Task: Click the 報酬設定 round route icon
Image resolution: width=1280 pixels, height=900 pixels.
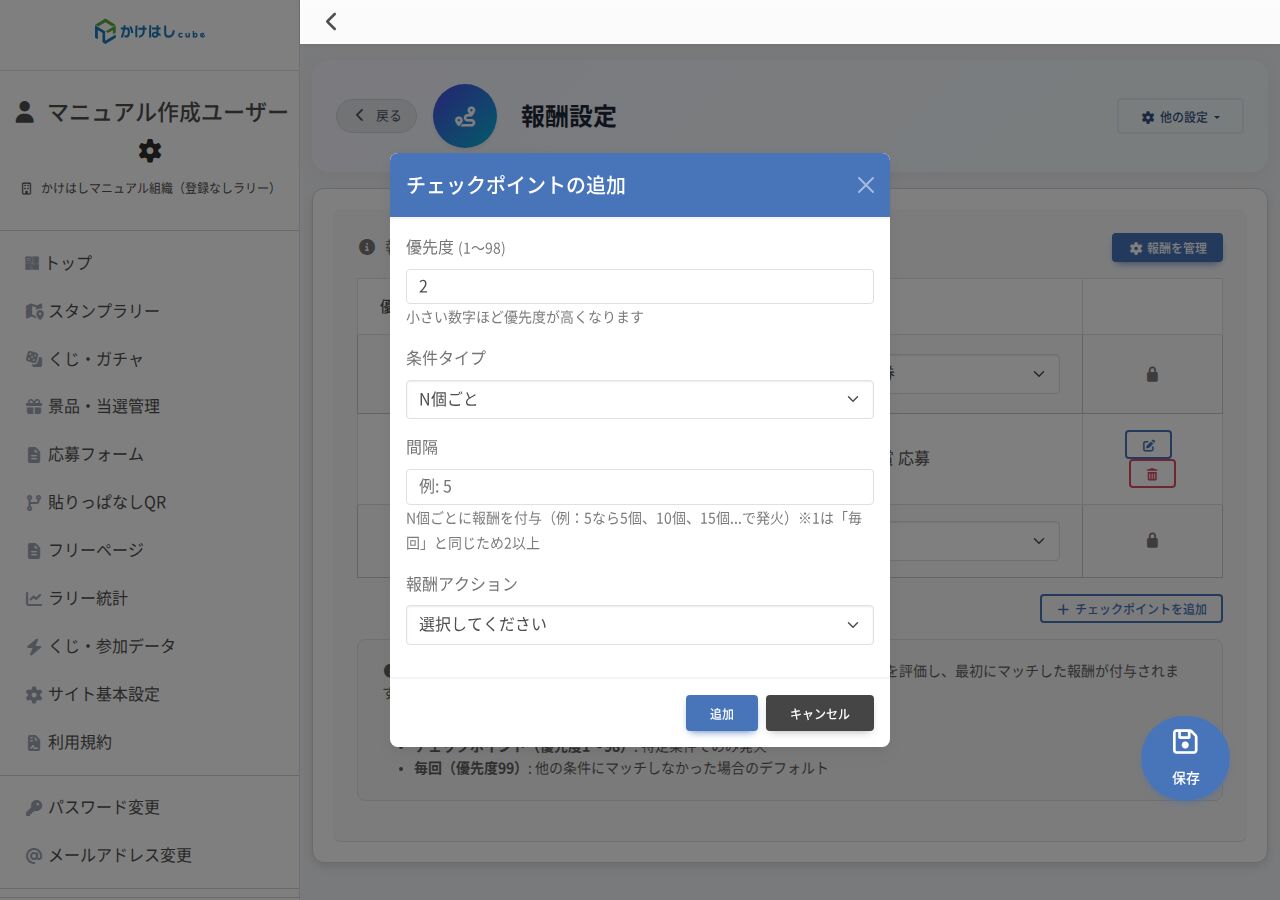Action: tap(465, 116)
